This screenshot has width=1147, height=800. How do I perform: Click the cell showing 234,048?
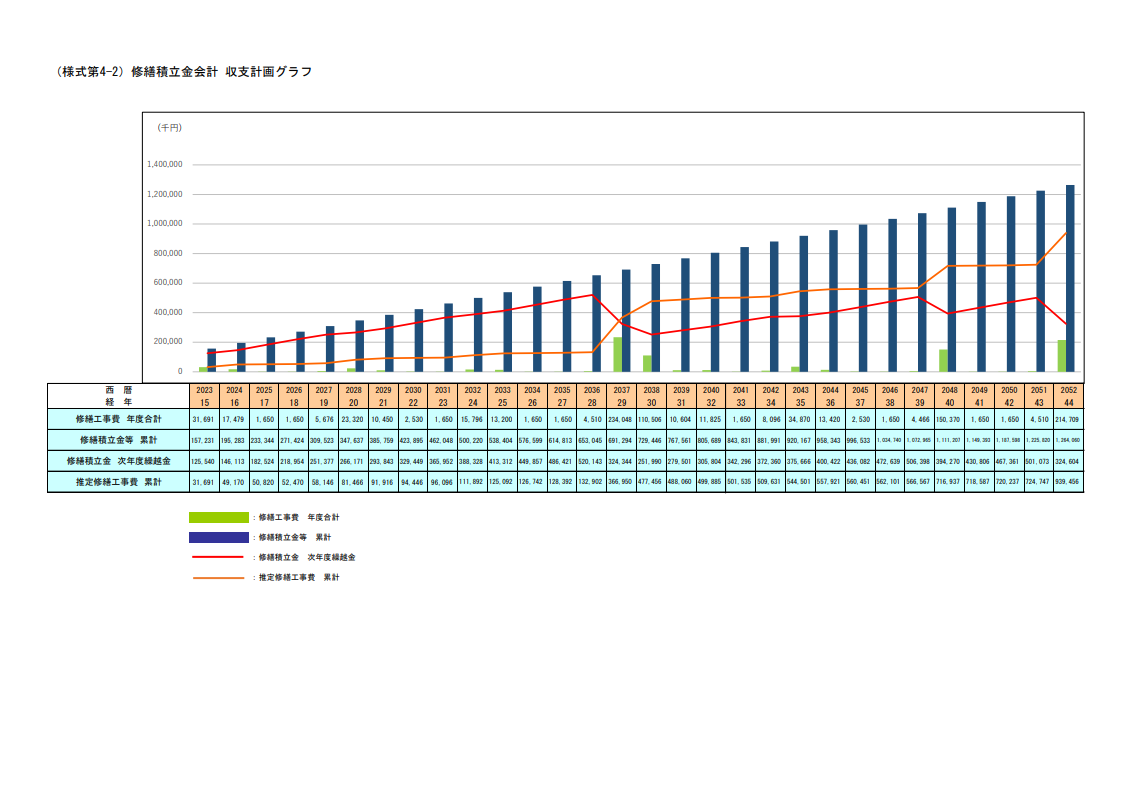coord(622,419)
